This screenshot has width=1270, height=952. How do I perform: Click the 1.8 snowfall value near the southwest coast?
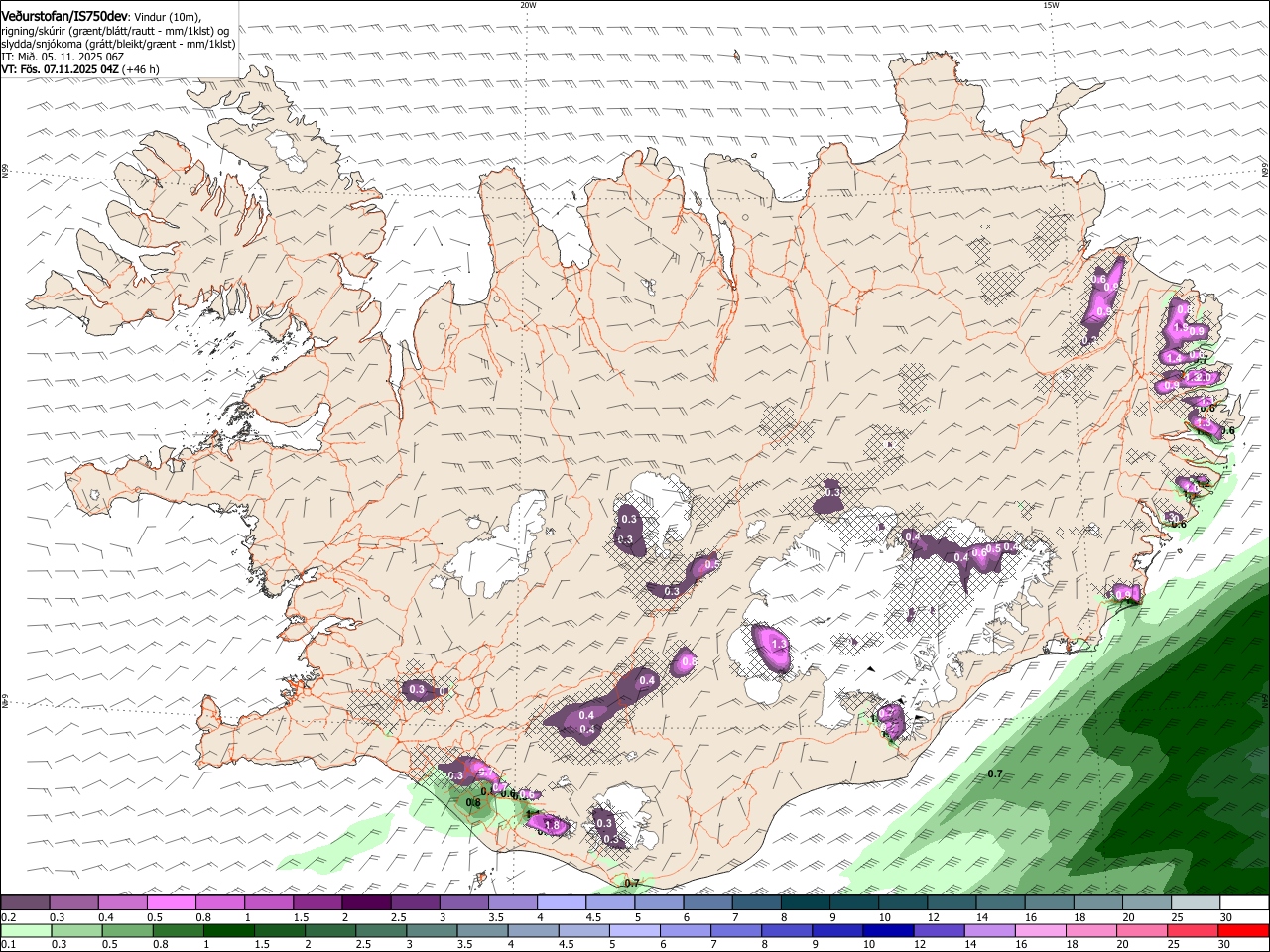553,825
